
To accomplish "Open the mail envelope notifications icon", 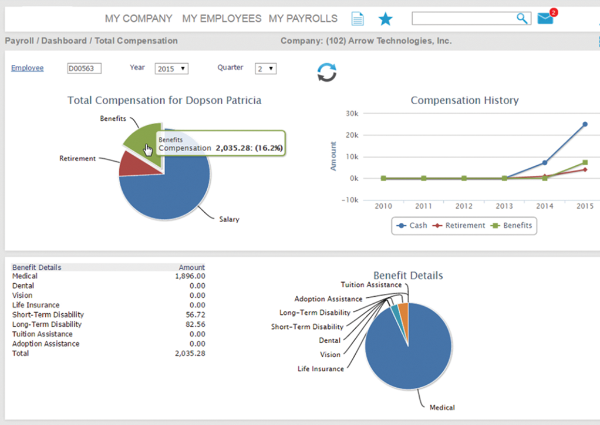I will coord(545,18).
